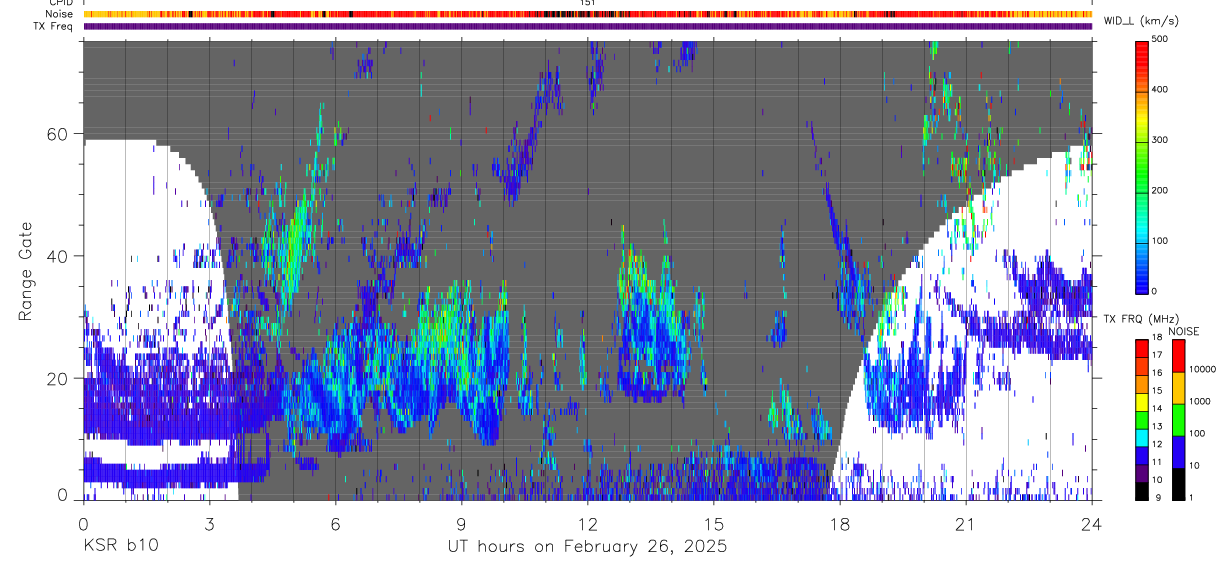The image size is (1228, 567).
Task: Click the 12 tick on the UT hours axis
Action: (x=588, y=523)
